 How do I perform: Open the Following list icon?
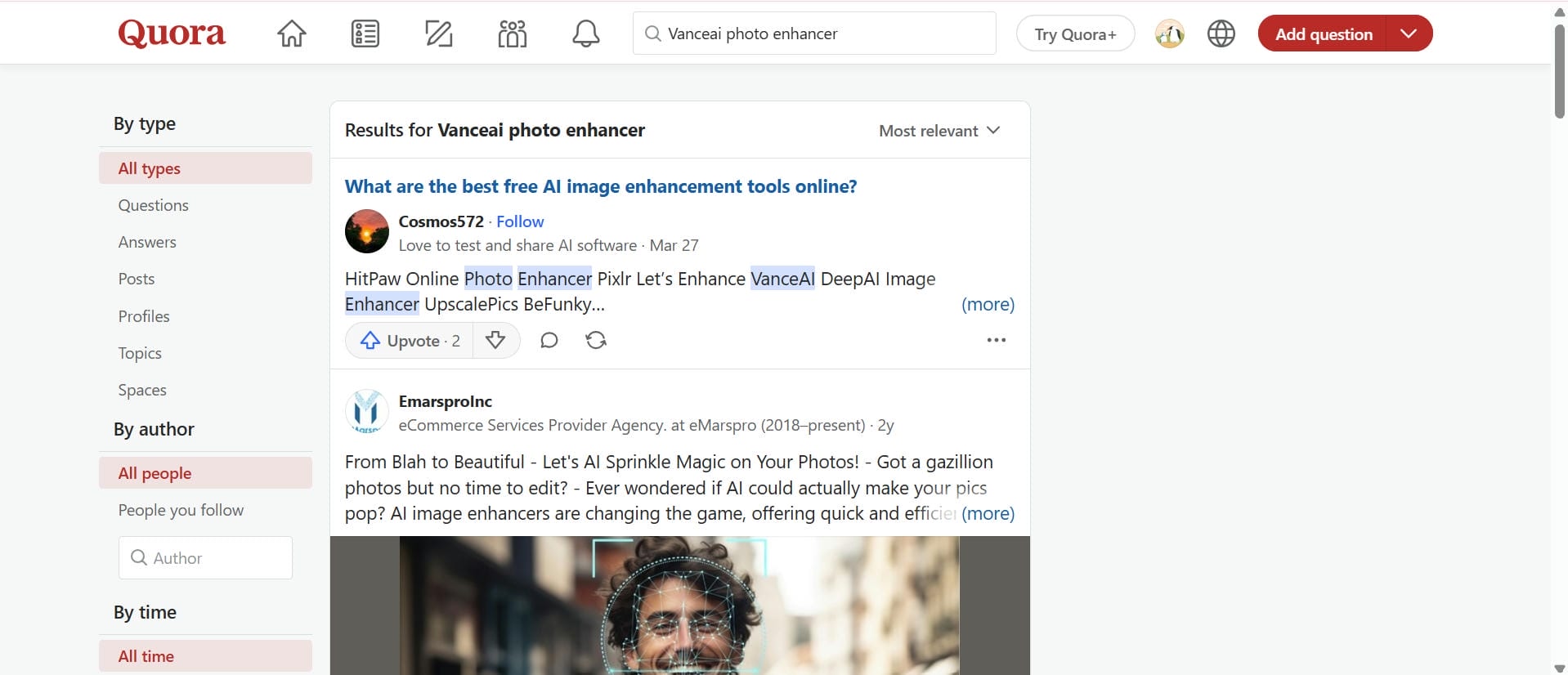coord(365,34)
